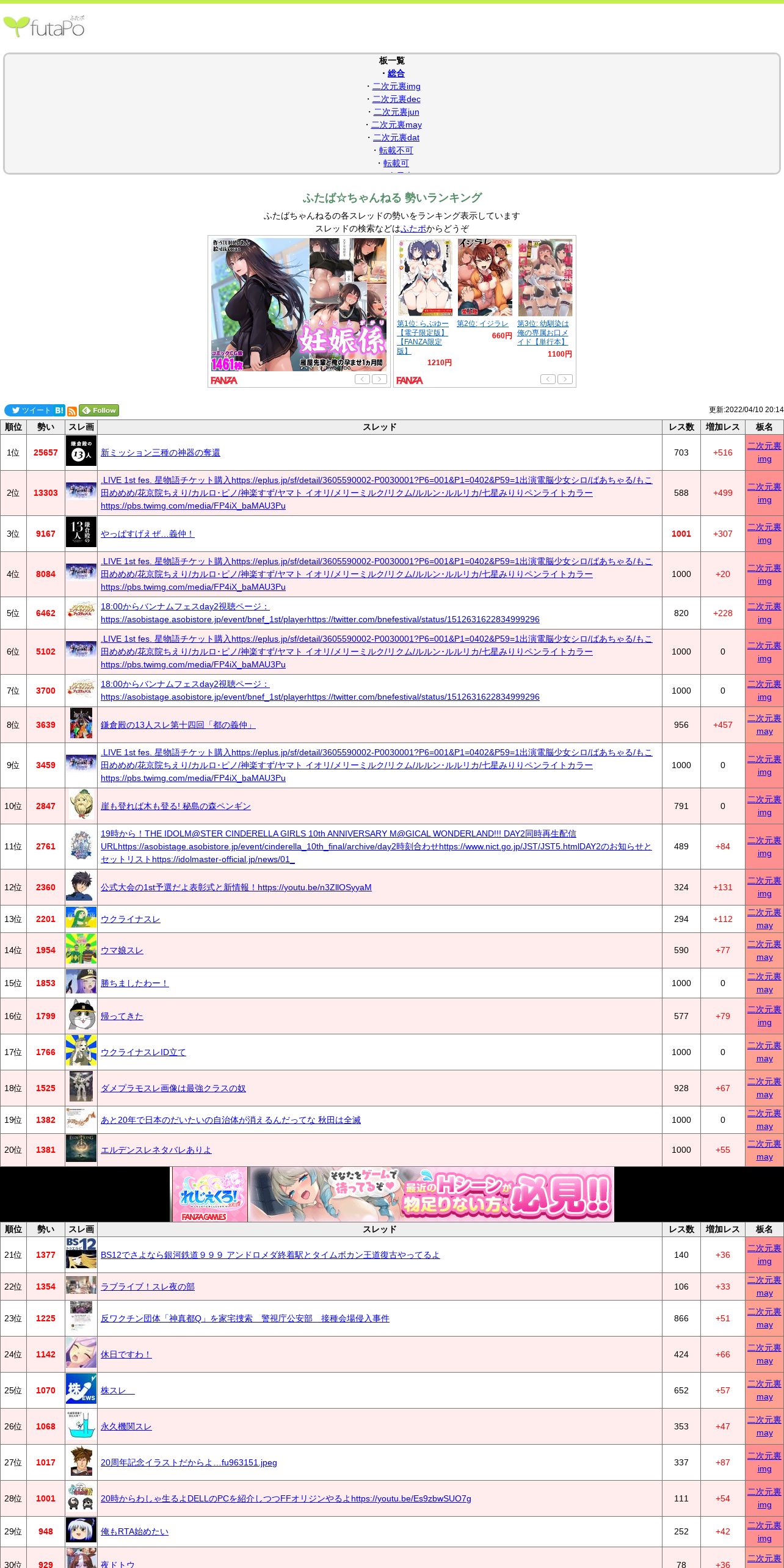Screen dimensions: 784x1568
Task: Open thread 反ワクチン団体「神真都Q」を家宅捜索
Action: 245,1318
